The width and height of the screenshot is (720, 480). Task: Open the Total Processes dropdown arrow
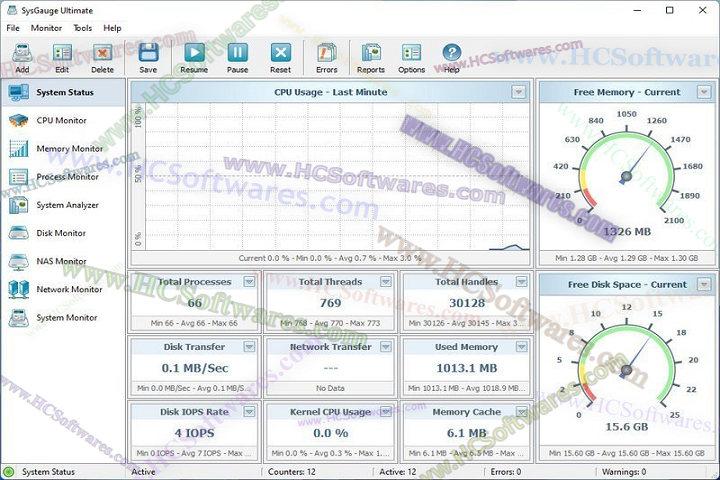[249, 282]
